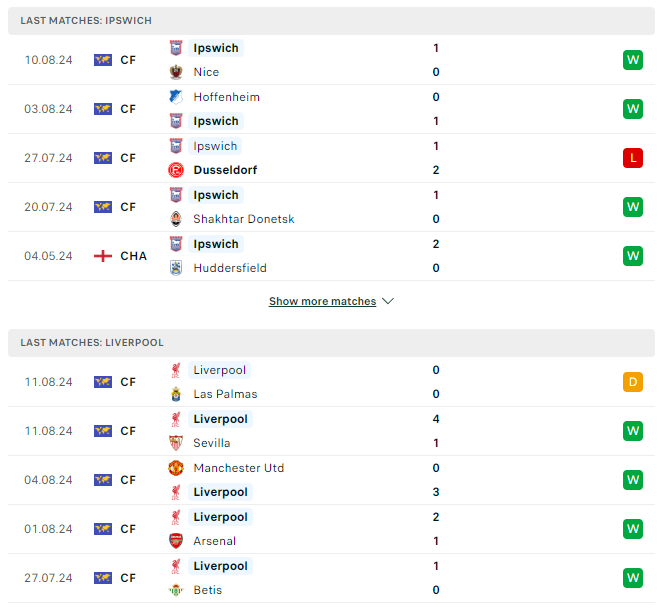Viewport: 659px width, 609px height.
Task: Open the Ipswich vs Huddersfield 04.05.24 match
Action: click(x=330, y=256)
